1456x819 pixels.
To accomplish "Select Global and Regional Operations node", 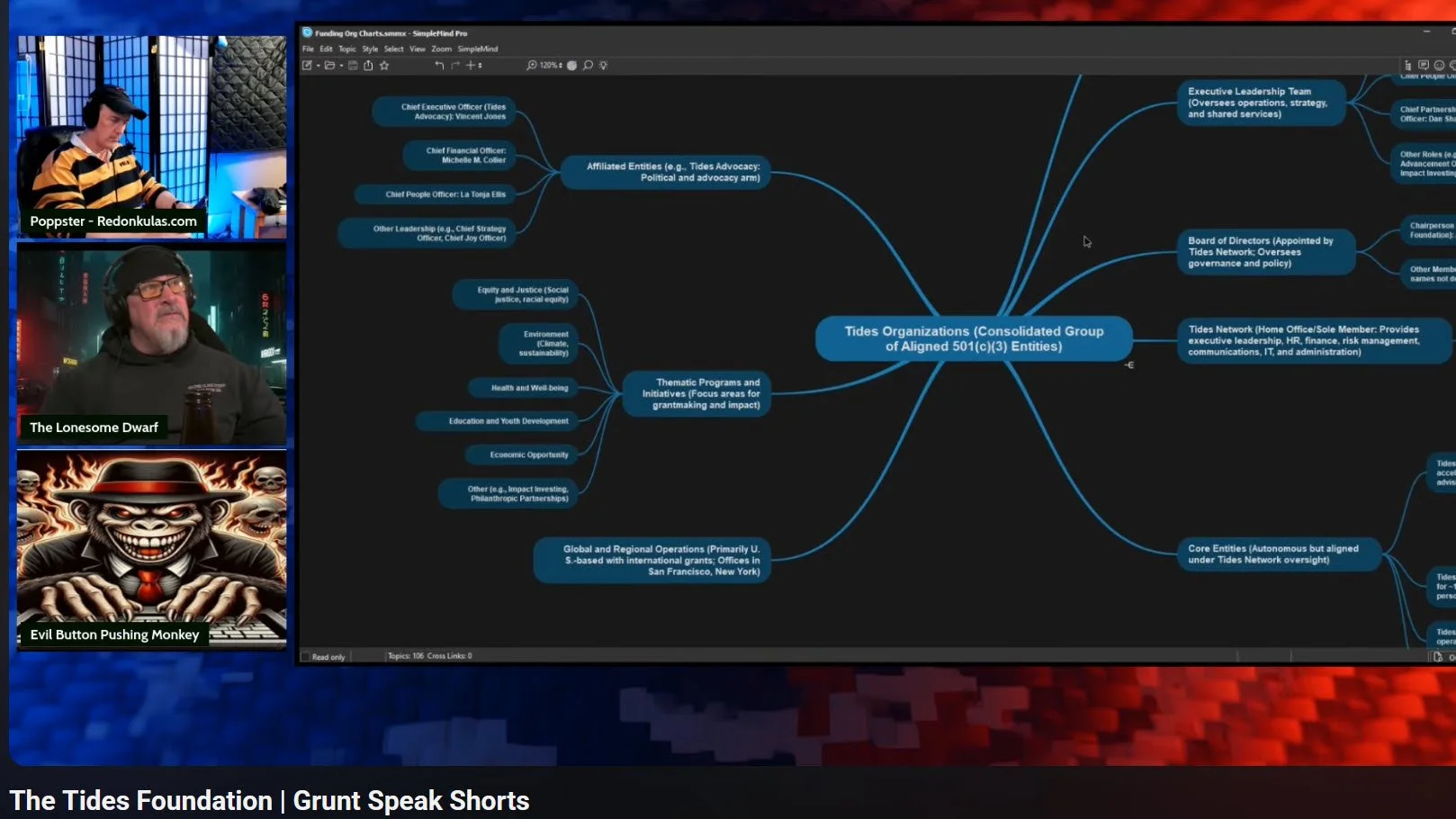I will tap(652, 560).
